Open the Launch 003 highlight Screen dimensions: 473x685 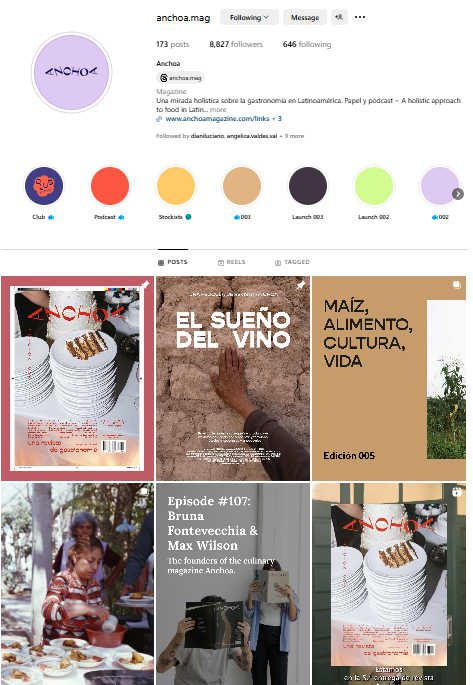pyautogui.click(x=308, y=186)
